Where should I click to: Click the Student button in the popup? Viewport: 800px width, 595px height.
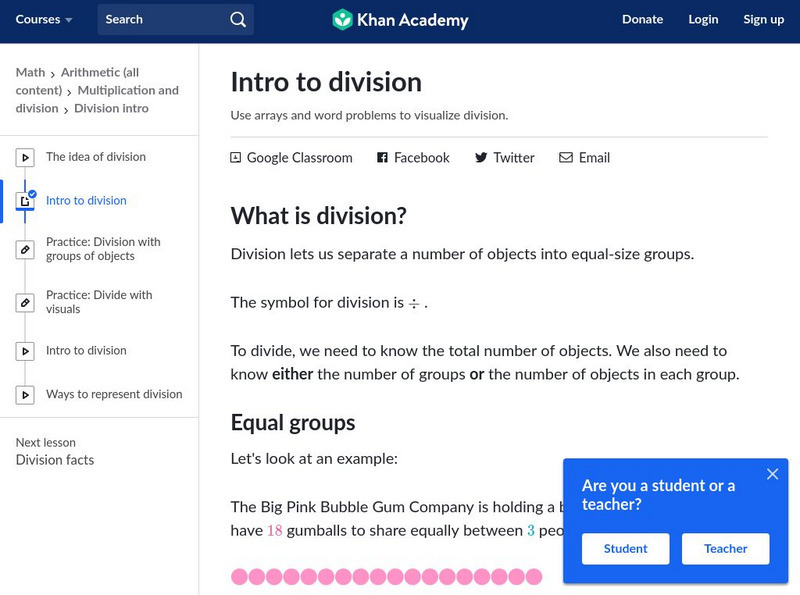point(625,548)
